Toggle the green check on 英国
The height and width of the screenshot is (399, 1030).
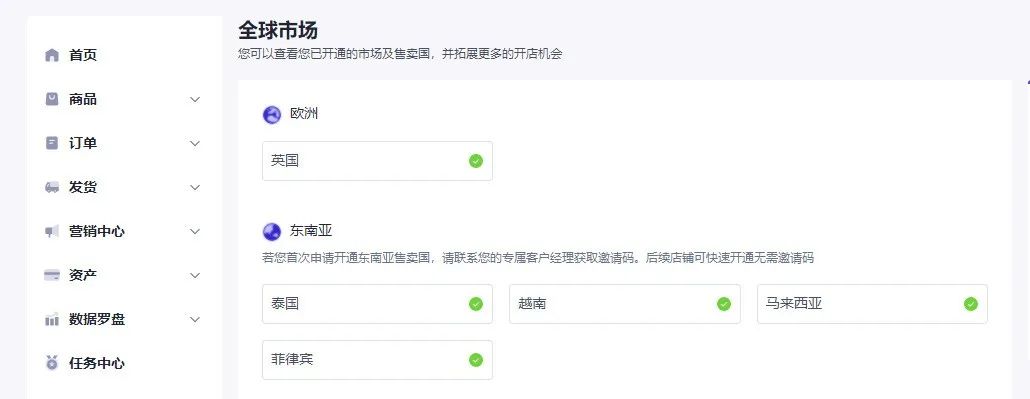click(476, 161)
